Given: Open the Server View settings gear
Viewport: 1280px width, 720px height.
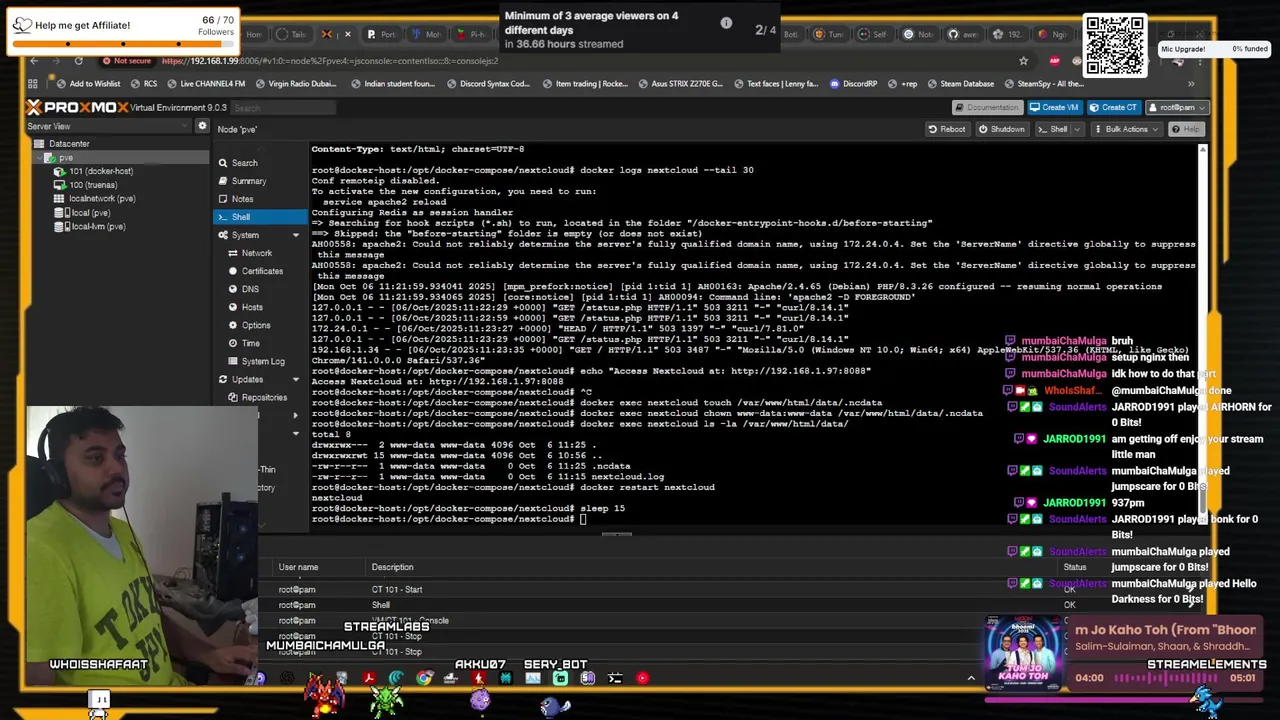Looking at the screenshot, I should coord(202,126).
